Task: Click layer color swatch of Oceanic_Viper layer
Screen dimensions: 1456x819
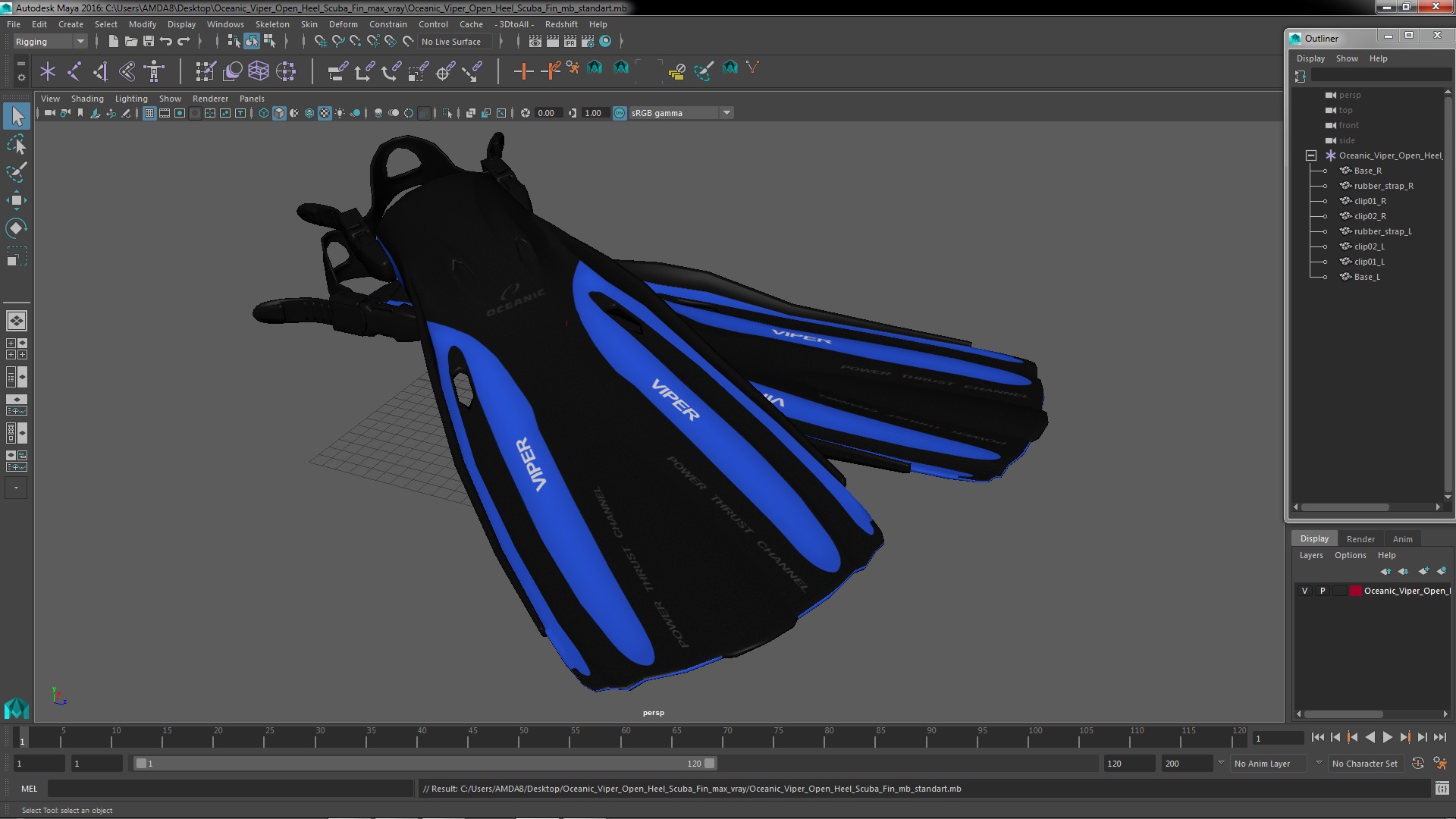Action: [1355, 591]
